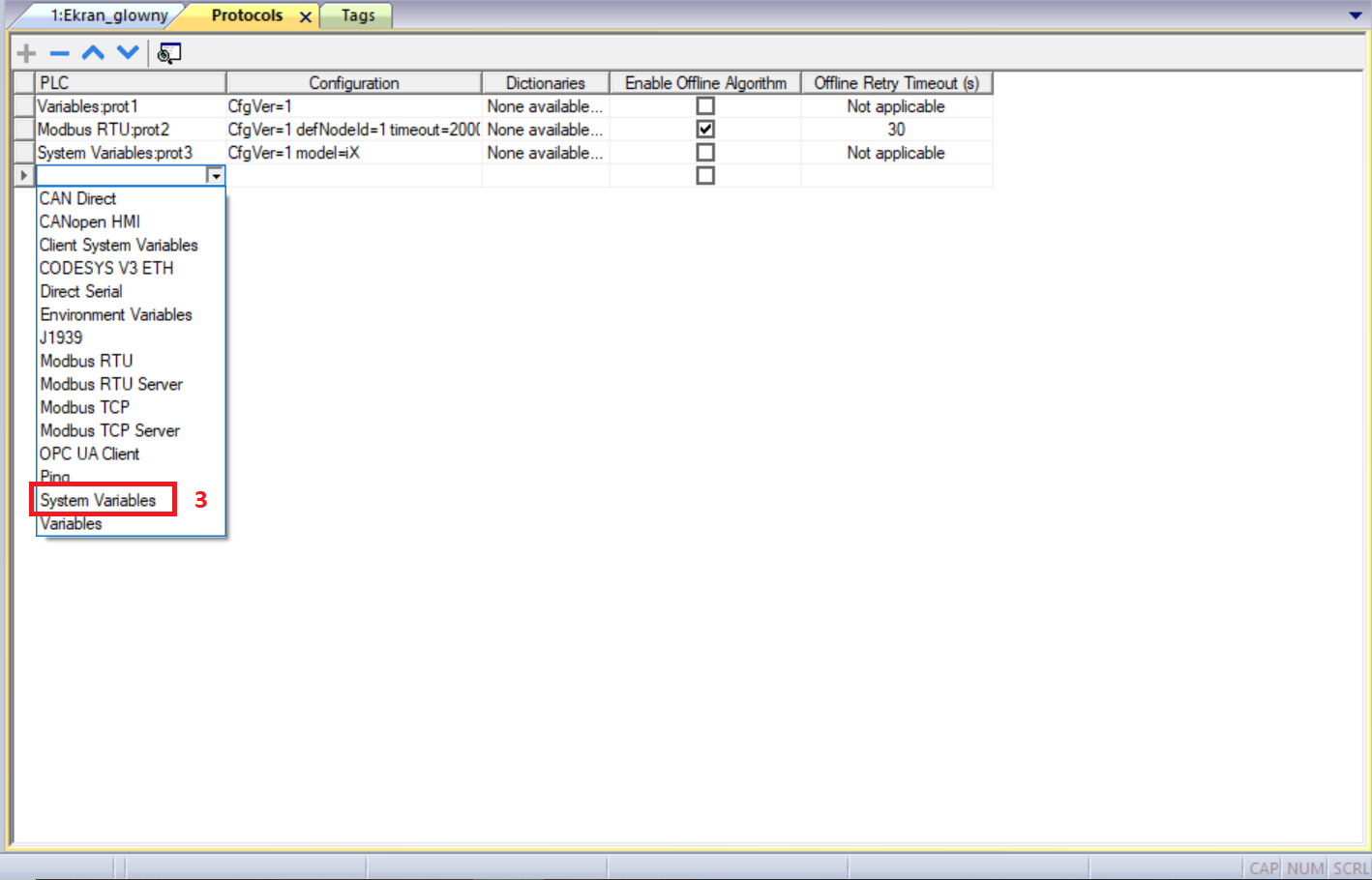This screenshot has height=880, width=1372.
Task: Move the protocol up with the up arrow
Action: point(93,52)
